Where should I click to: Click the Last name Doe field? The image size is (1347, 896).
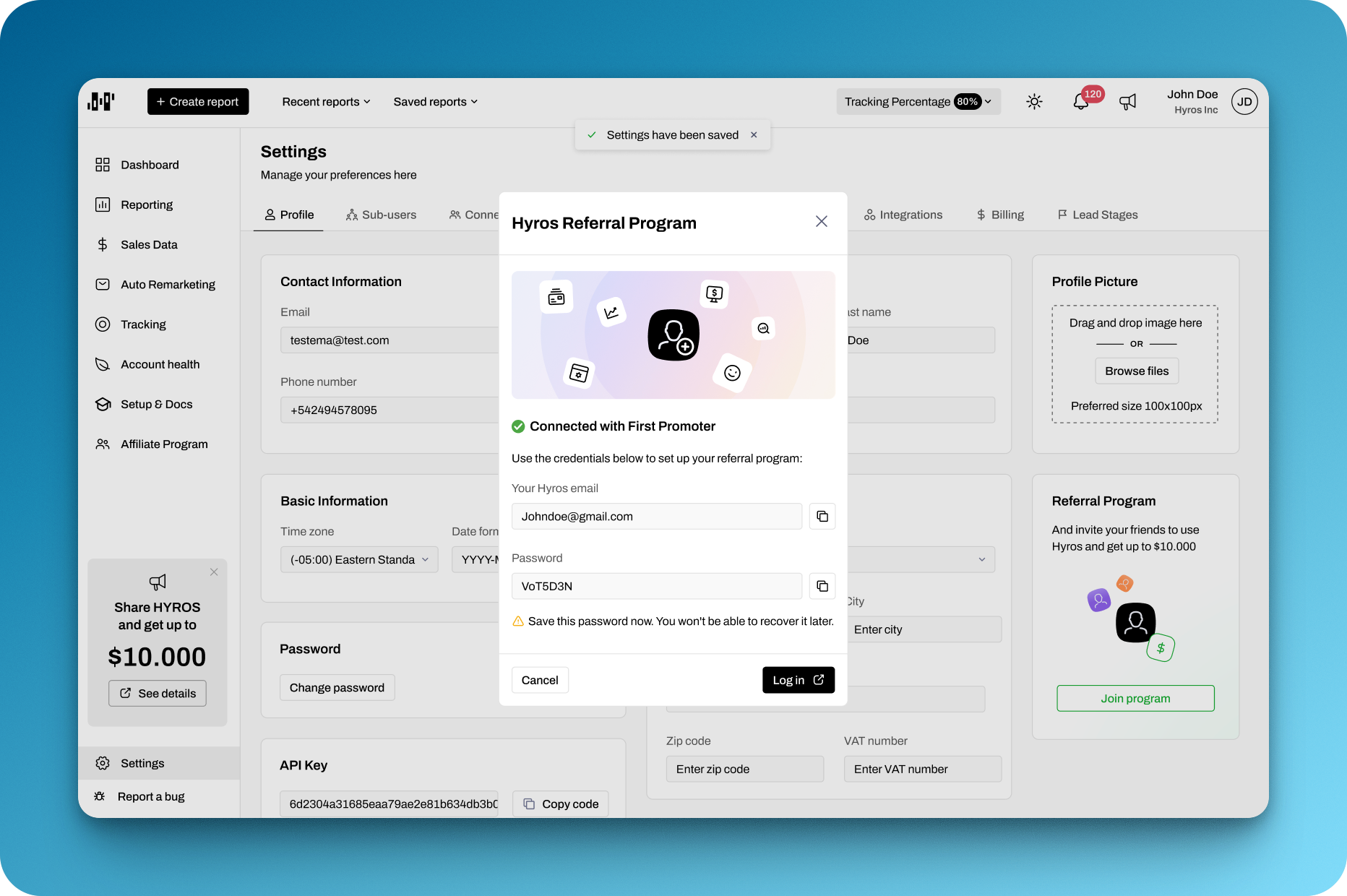pos(921,340)
